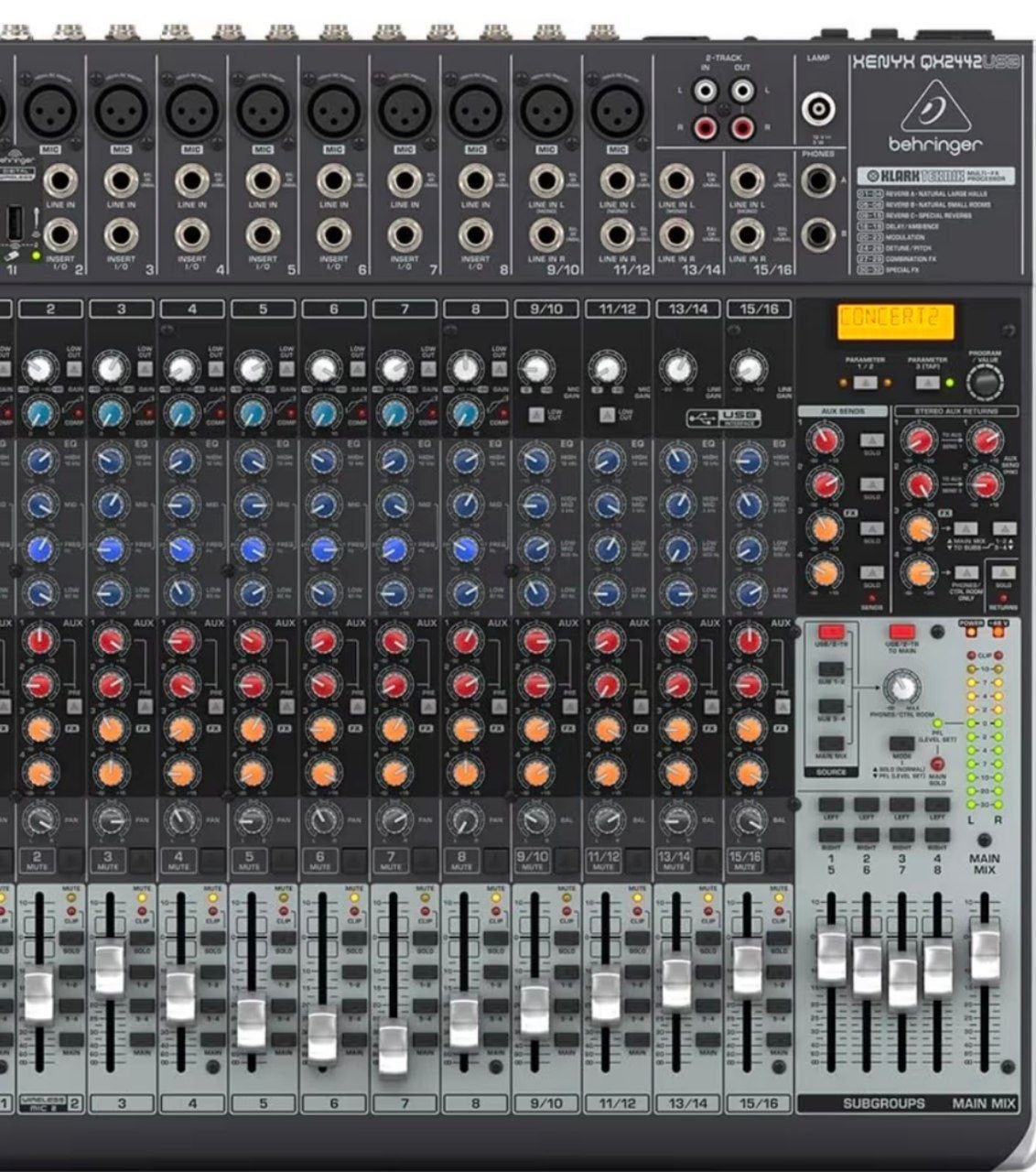Toggle the channel 9/10 LOW CUT button
Viewport: 1036px width, 1172px height.
coord(536,415)
